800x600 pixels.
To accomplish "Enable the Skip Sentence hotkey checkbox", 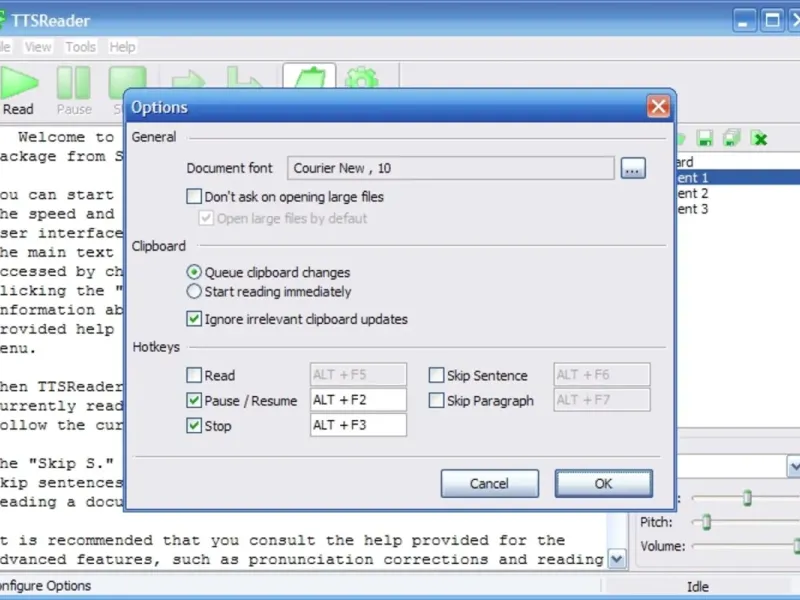I will 436,375.
